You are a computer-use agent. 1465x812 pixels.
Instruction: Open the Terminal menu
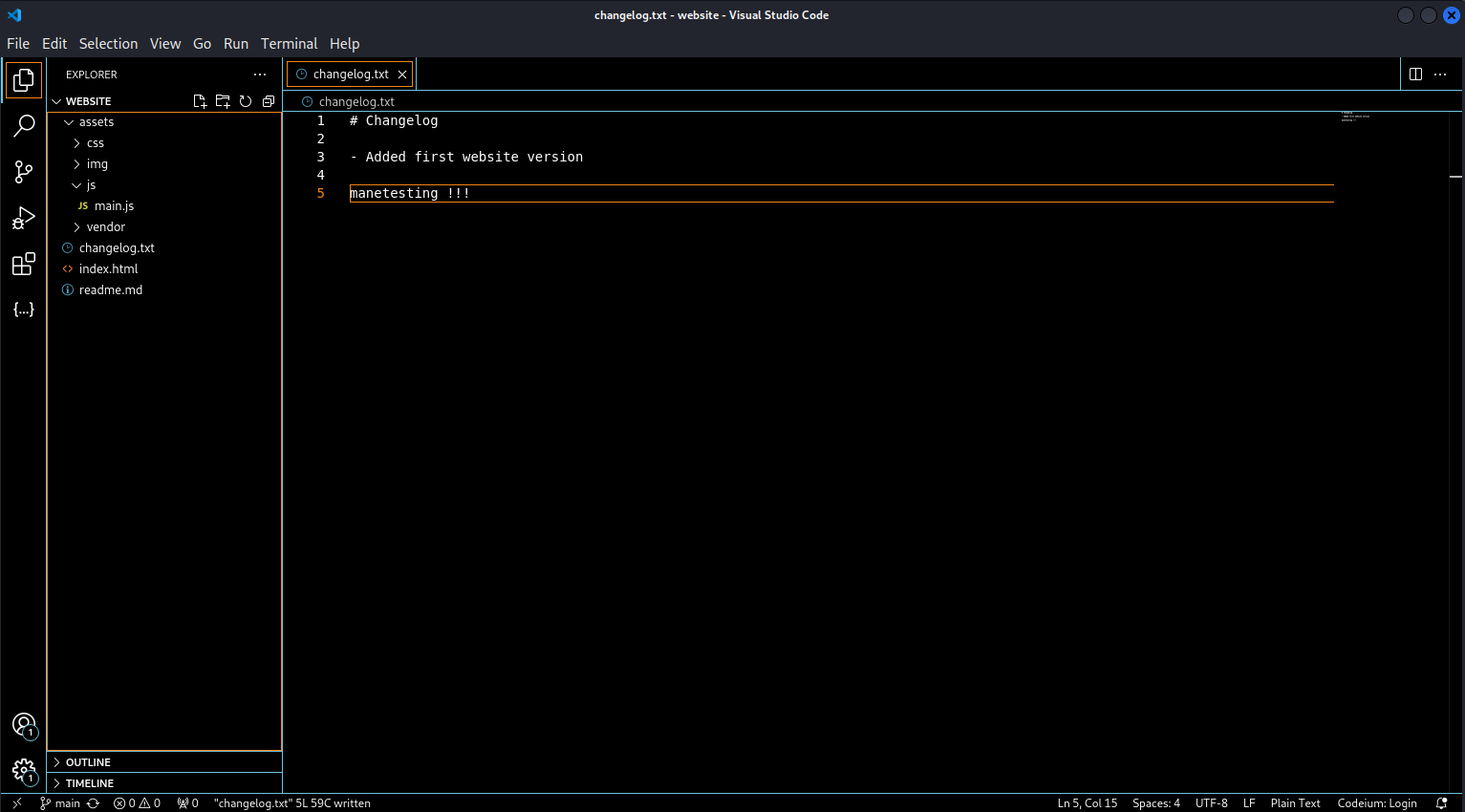[x=289, y=43]
